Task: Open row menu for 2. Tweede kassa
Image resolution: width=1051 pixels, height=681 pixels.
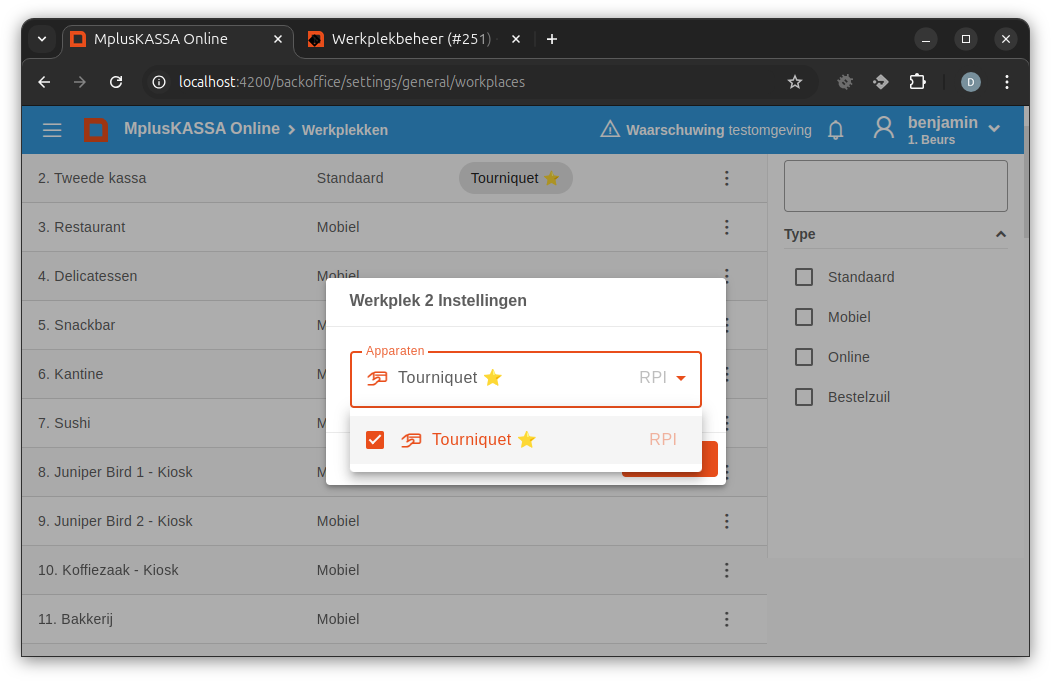Action: (727, 178)
